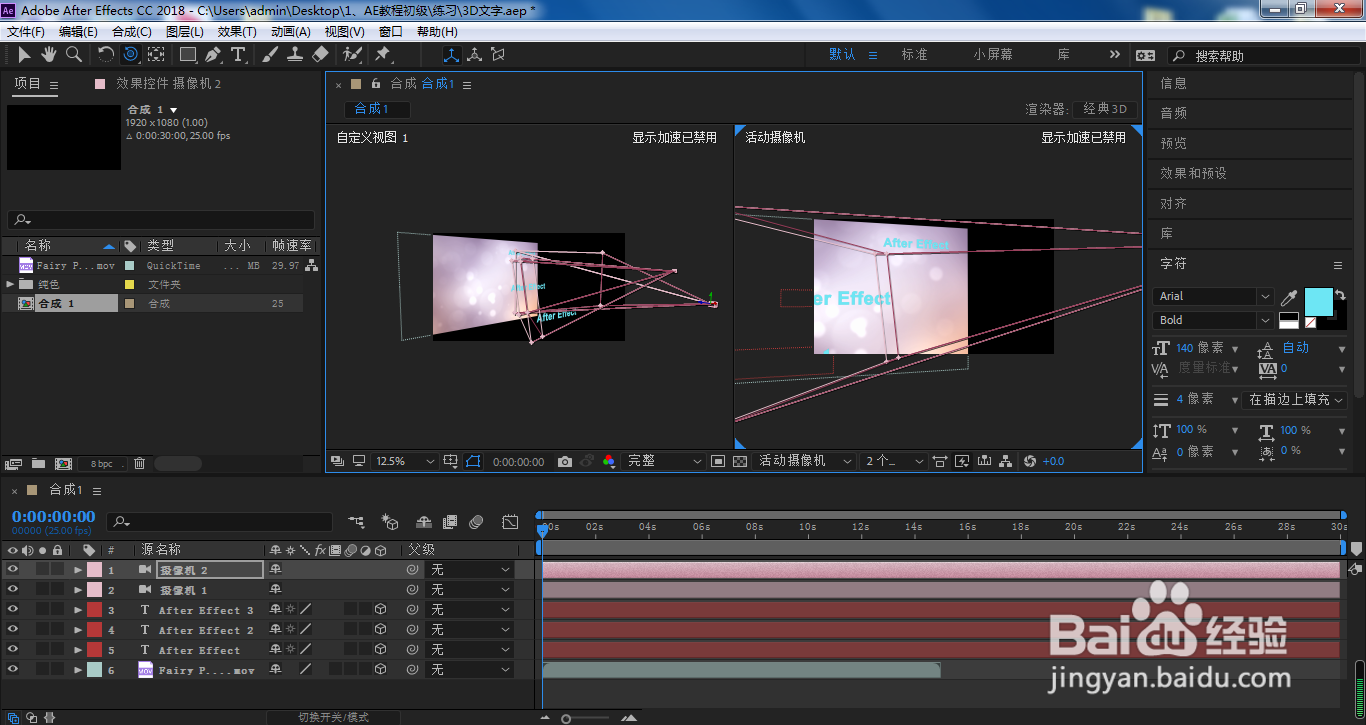Hide the Fairy P....mov layer

tap(13, 669)
